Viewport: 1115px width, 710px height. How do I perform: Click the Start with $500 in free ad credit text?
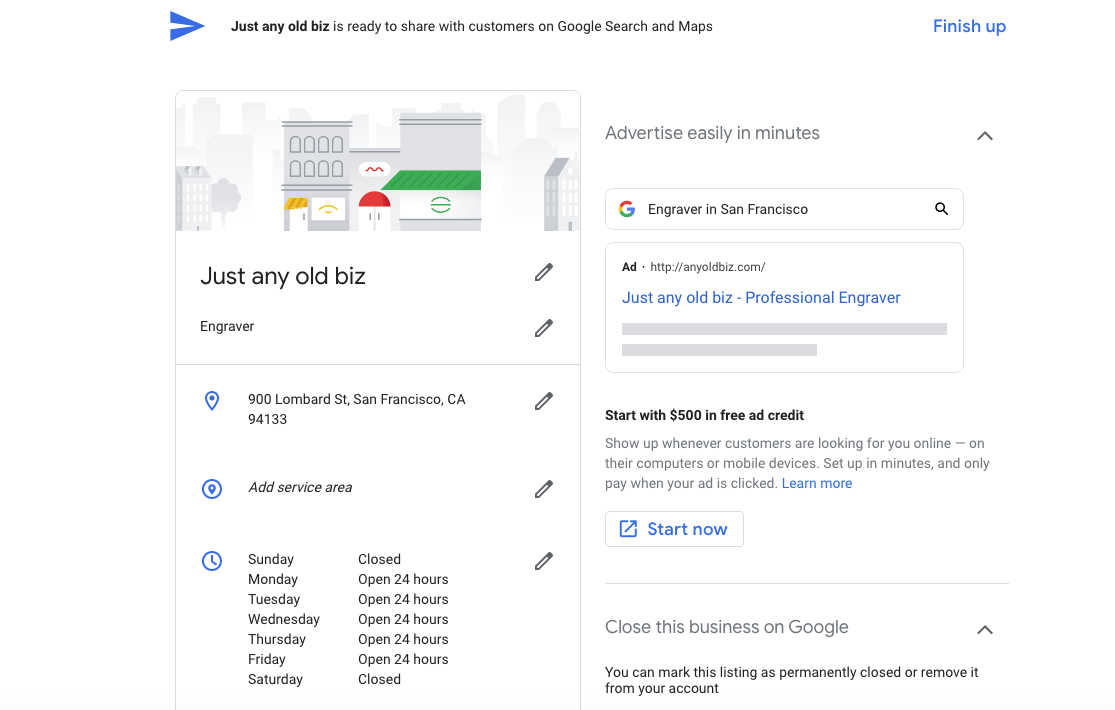tap(705, 415)
